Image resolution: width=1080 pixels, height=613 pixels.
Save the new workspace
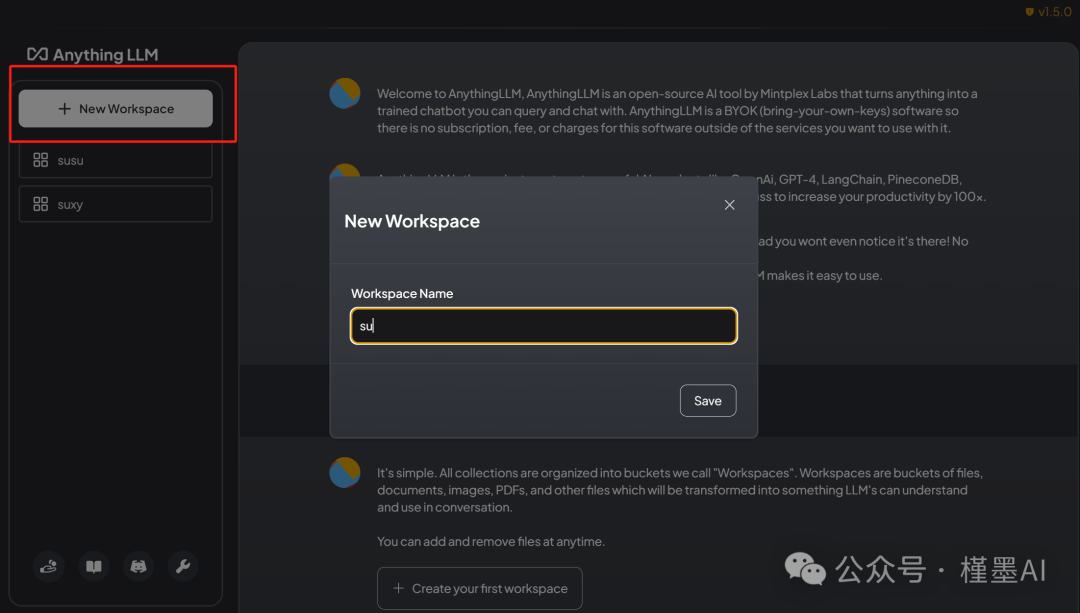[x=707, y=401]
